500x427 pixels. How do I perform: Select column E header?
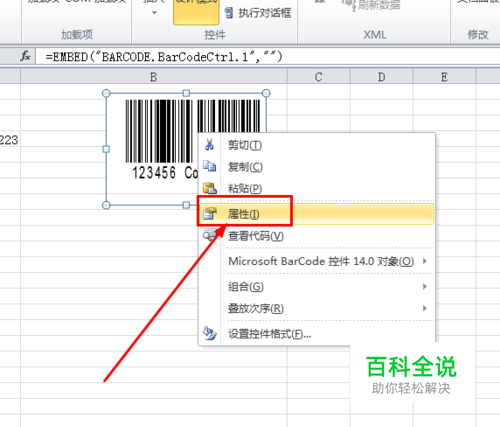pos(444,77)
